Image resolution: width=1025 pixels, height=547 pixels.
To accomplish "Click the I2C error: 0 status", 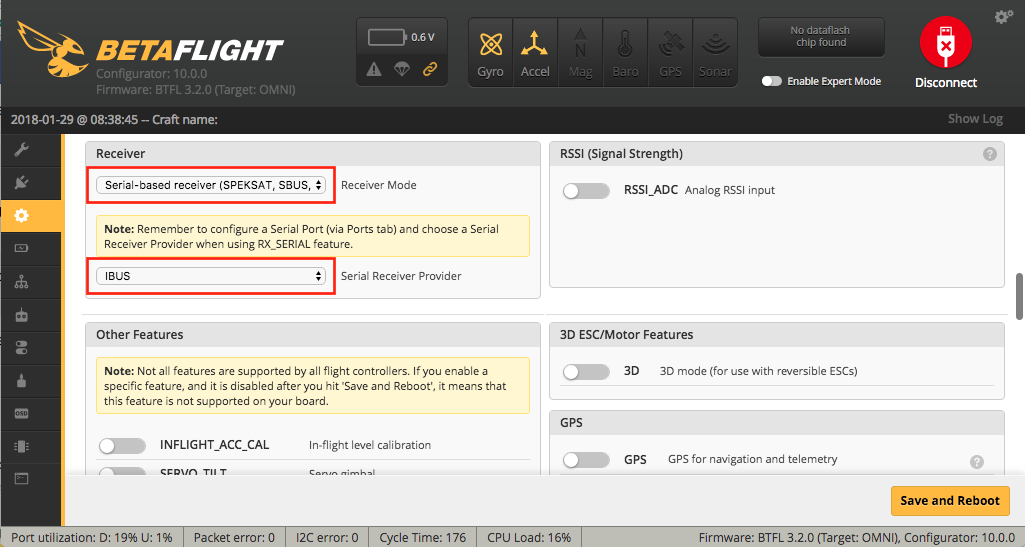I will tap(327, 538).
